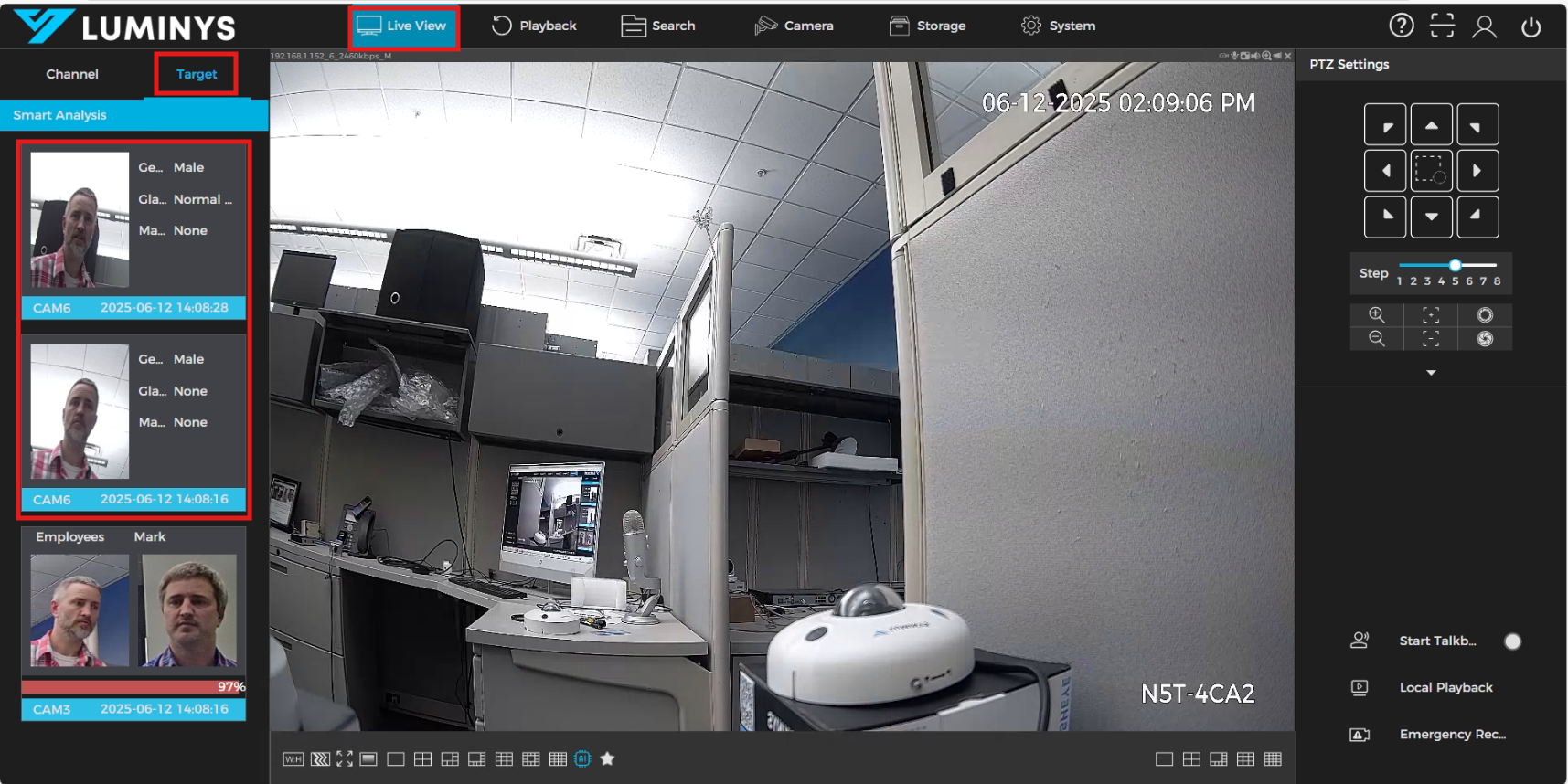Click the PTZ zoom out magnifier
The image size is (1568, 784).
click(x=1376, y=339)
